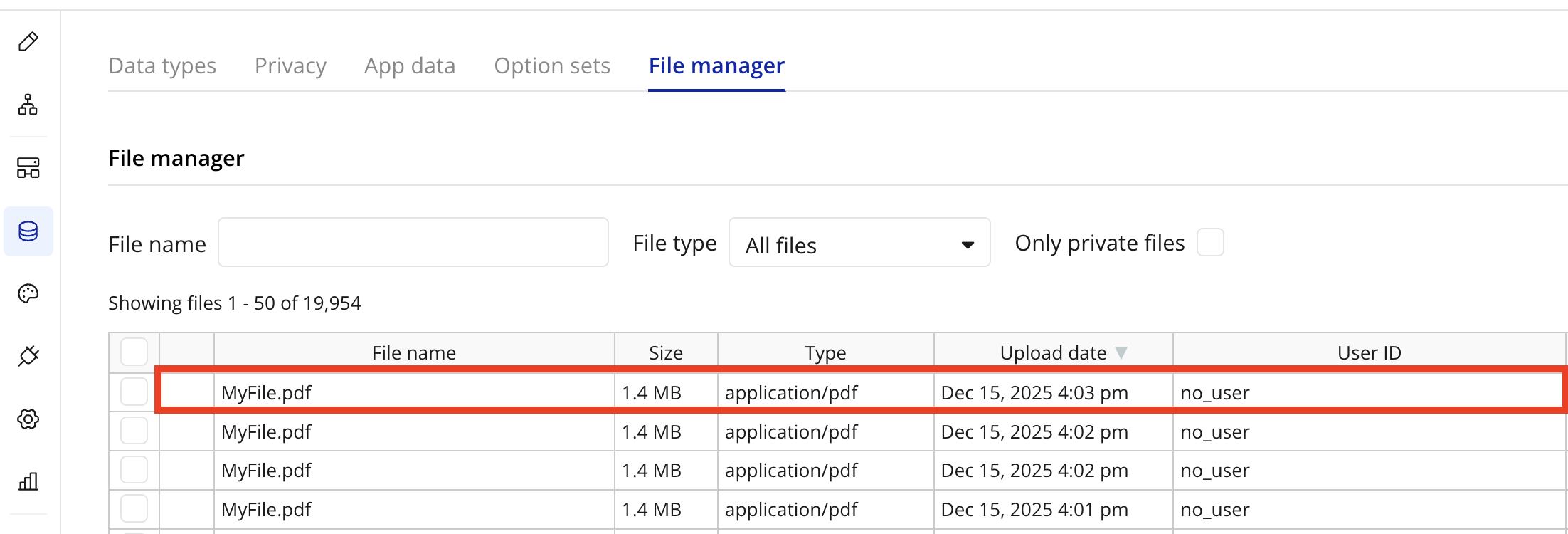1568x534 pixels.
Task: Switch to the Option sets tab
Action: click(552, 66)
